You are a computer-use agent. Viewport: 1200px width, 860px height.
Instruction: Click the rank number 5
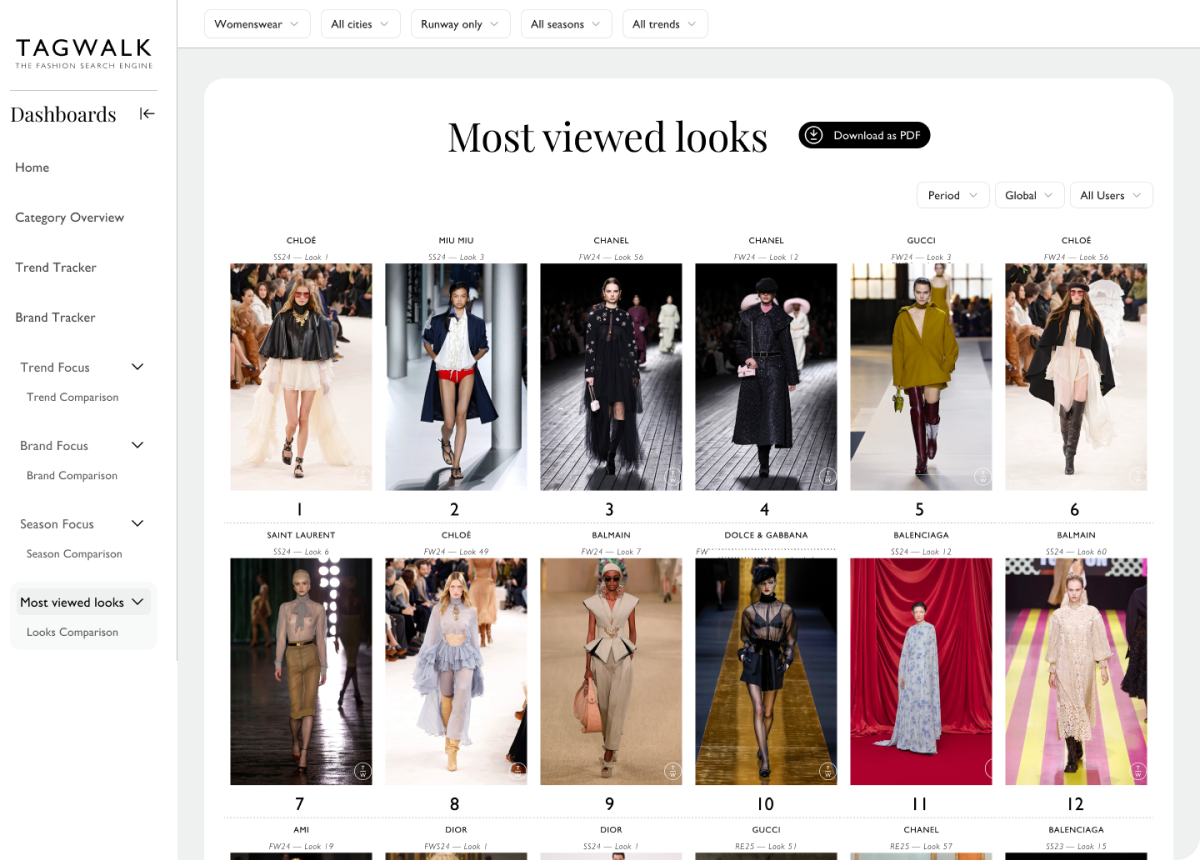tap(920, 510)
